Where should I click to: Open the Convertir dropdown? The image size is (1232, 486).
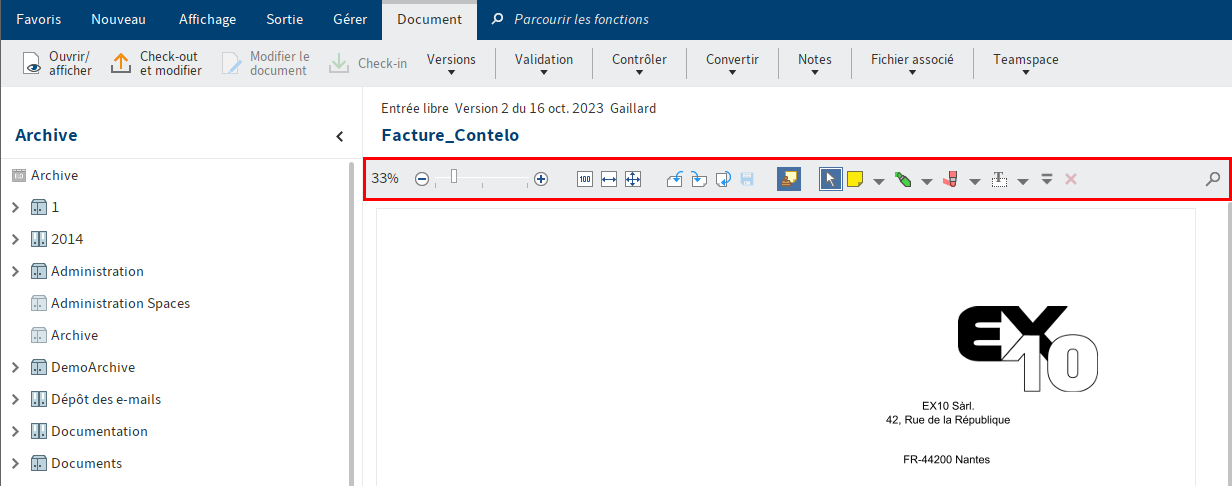click(x=732, y=64)
